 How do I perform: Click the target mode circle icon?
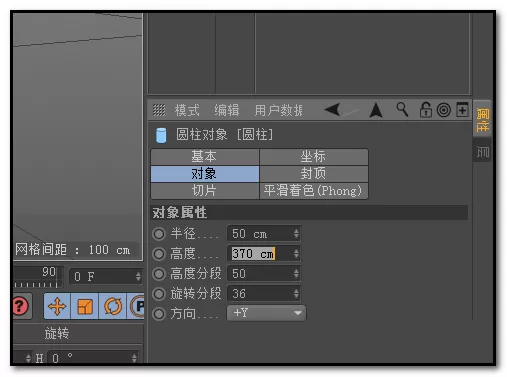[444, 110]
